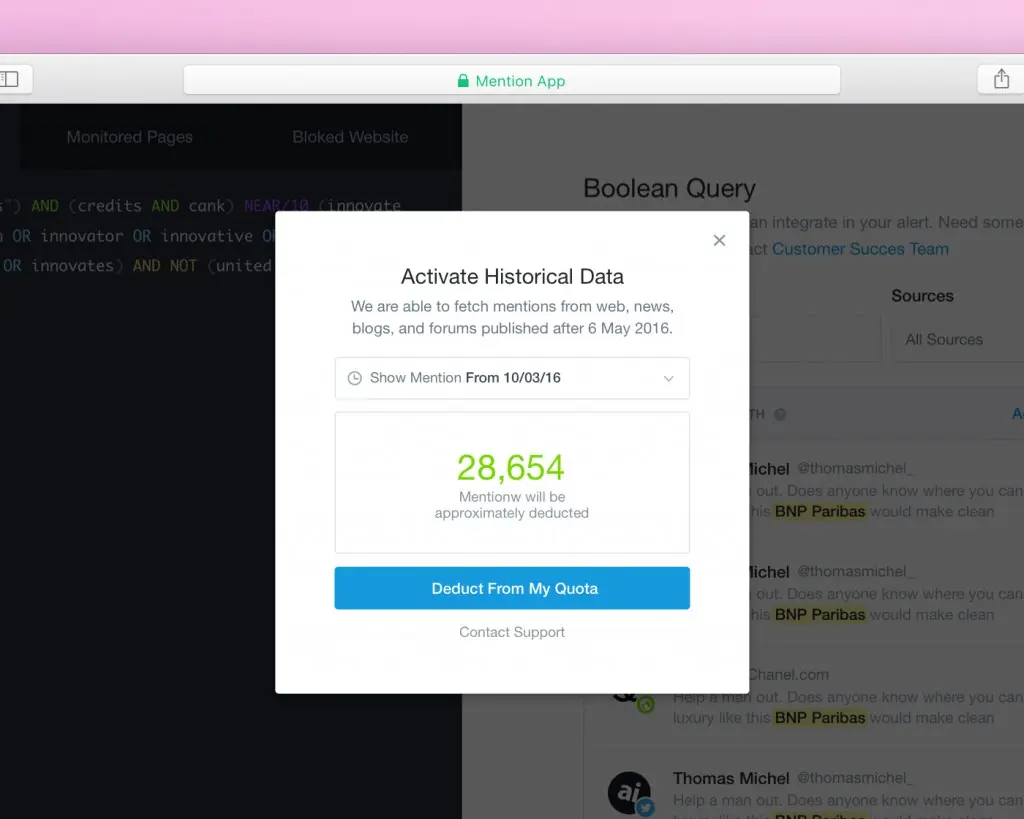Expand the Show Mention From date chevron
Screen dimensions: 1024x819
click(669, 378)
